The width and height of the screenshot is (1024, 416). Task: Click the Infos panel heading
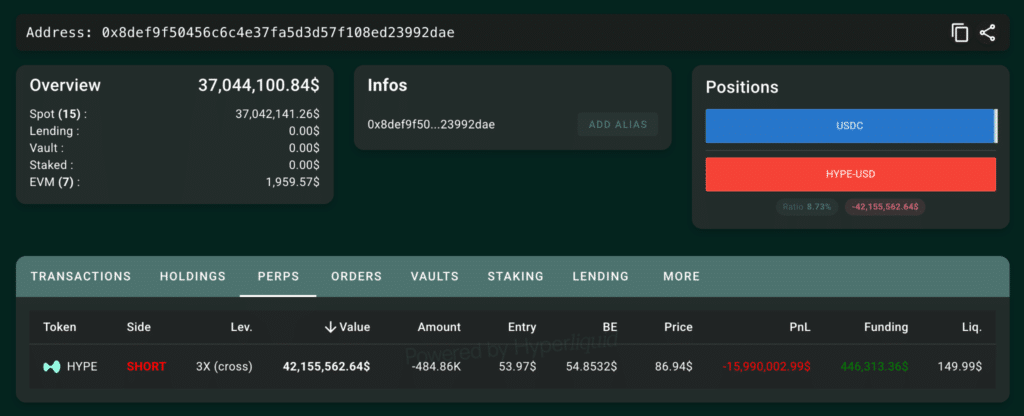(x=387, y=86)
